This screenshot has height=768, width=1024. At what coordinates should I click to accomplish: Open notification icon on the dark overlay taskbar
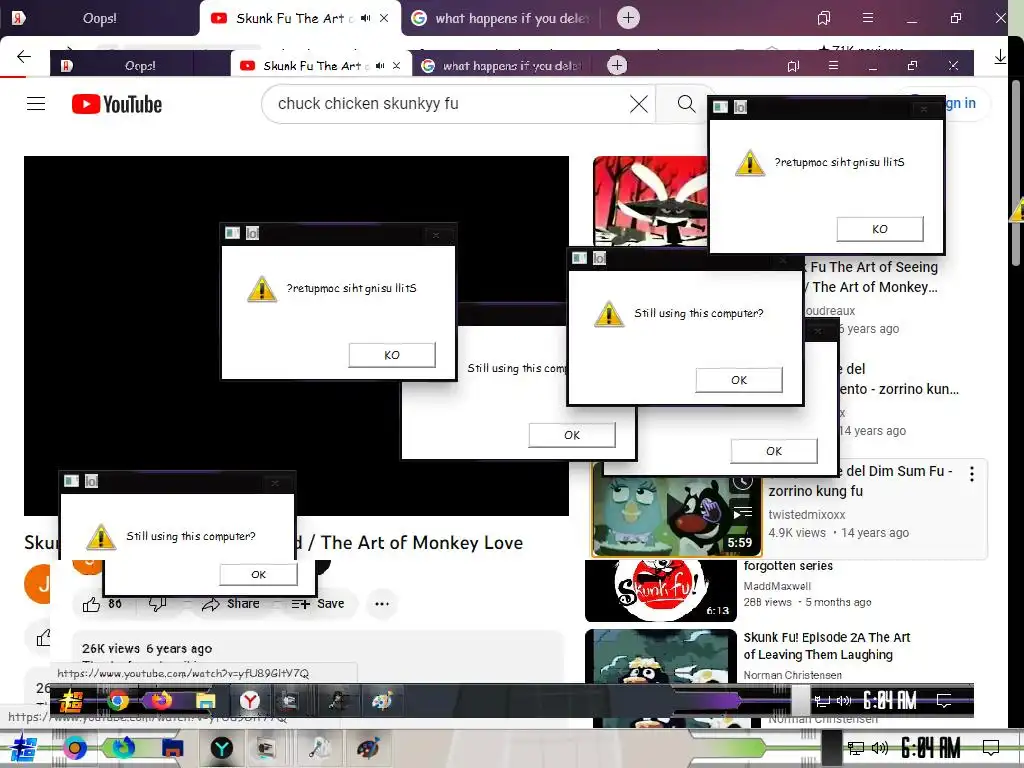[944, 701]
